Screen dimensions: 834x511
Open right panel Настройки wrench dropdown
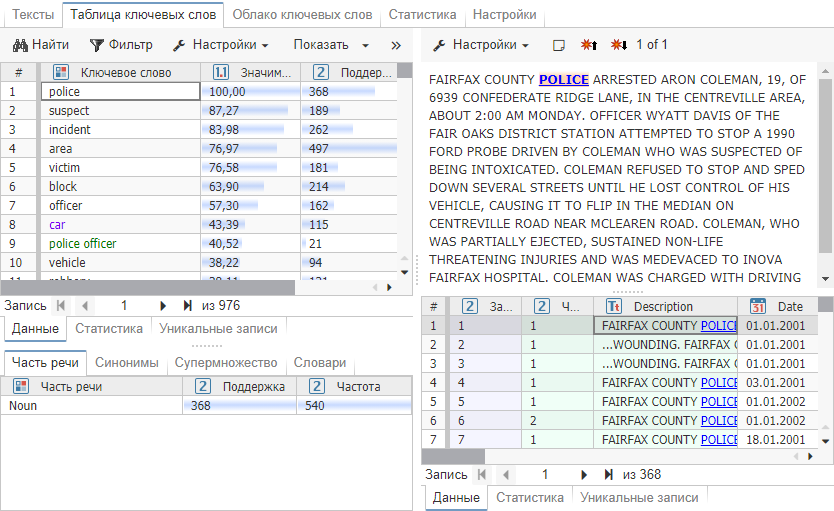(x=481, y=45)
